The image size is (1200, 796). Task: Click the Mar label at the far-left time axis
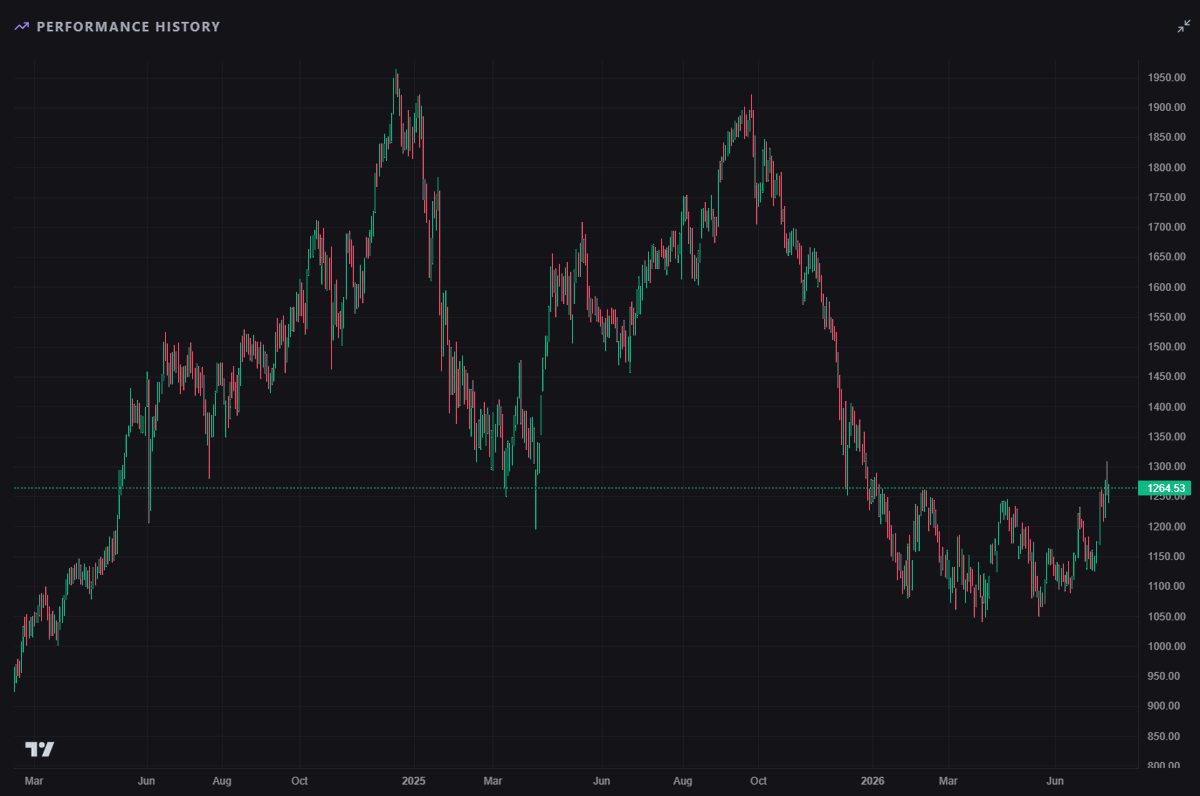pos(33,779)
